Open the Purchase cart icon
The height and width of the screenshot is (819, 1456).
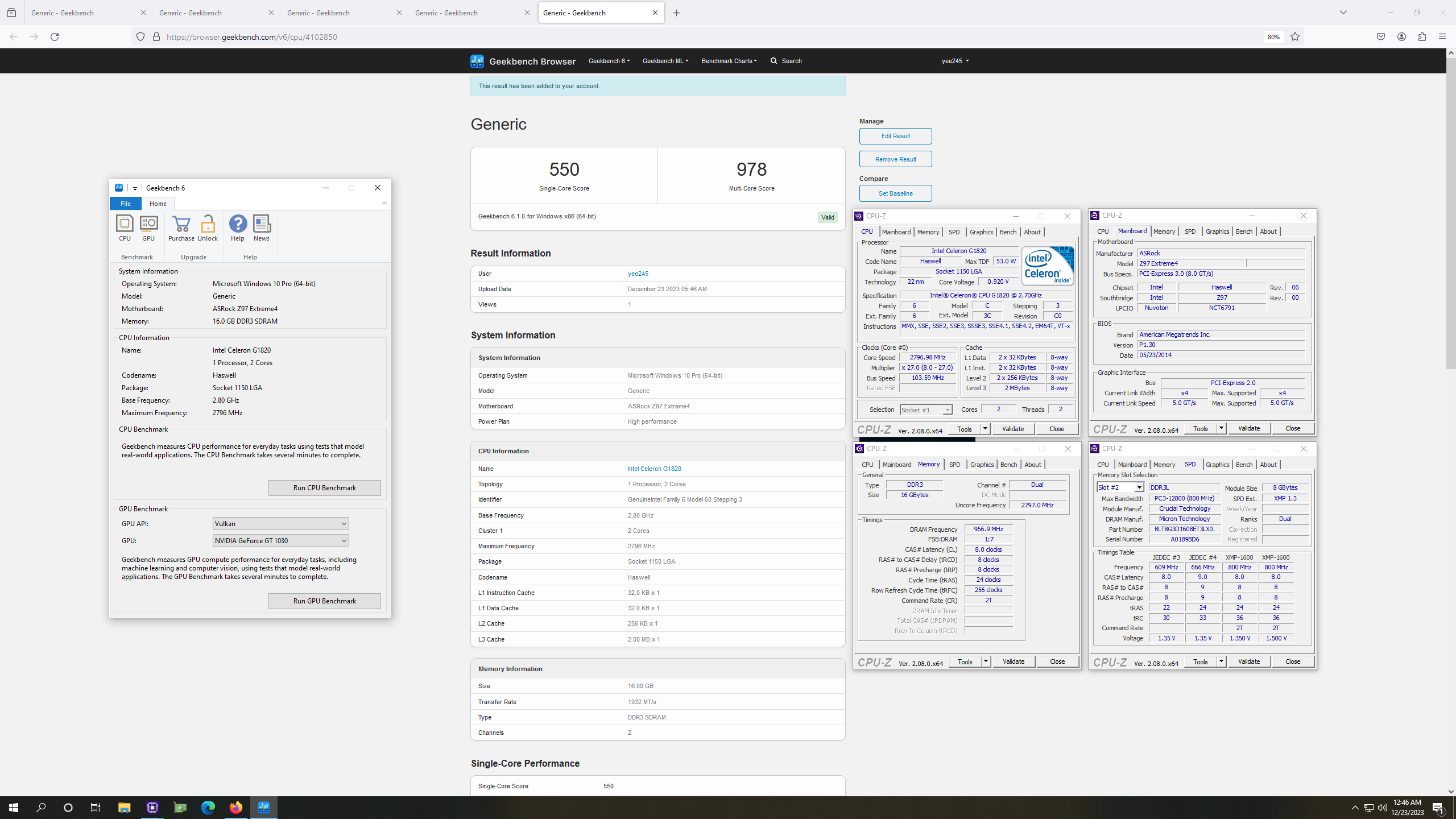[181, 228]
